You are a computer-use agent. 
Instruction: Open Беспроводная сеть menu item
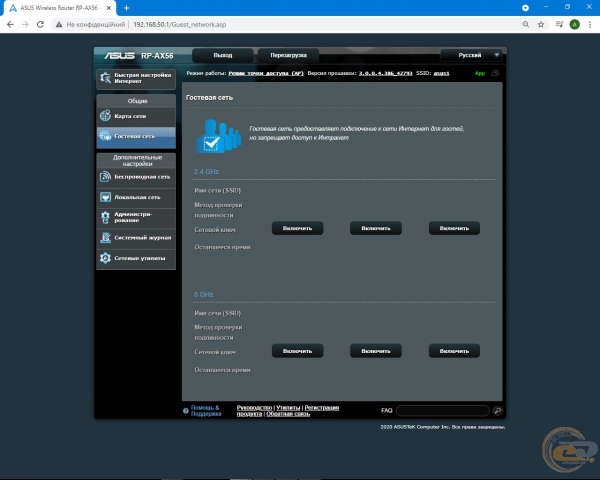[x=136, y=177]
